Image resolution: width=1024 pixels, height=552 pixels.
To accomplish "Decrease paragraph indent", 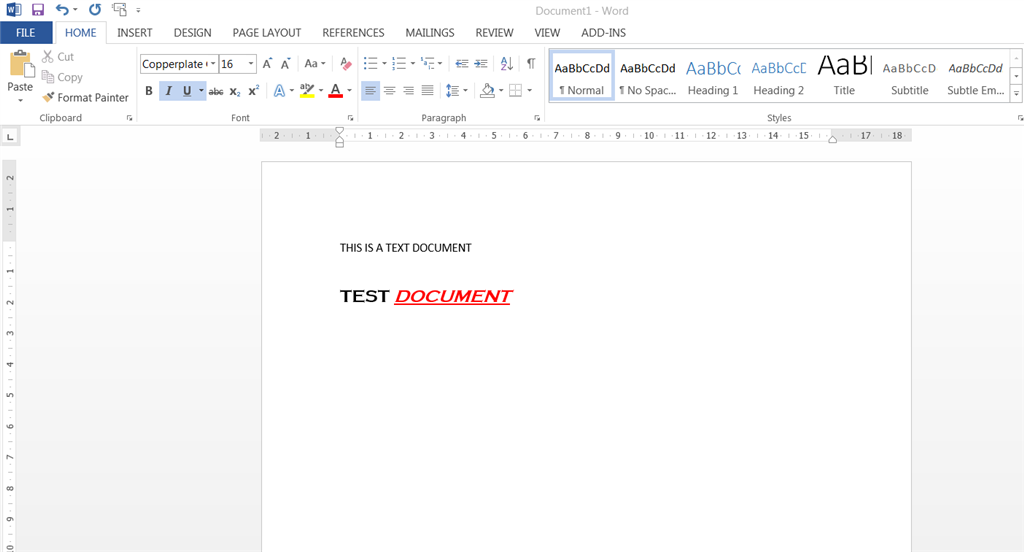I will (462, 63).
